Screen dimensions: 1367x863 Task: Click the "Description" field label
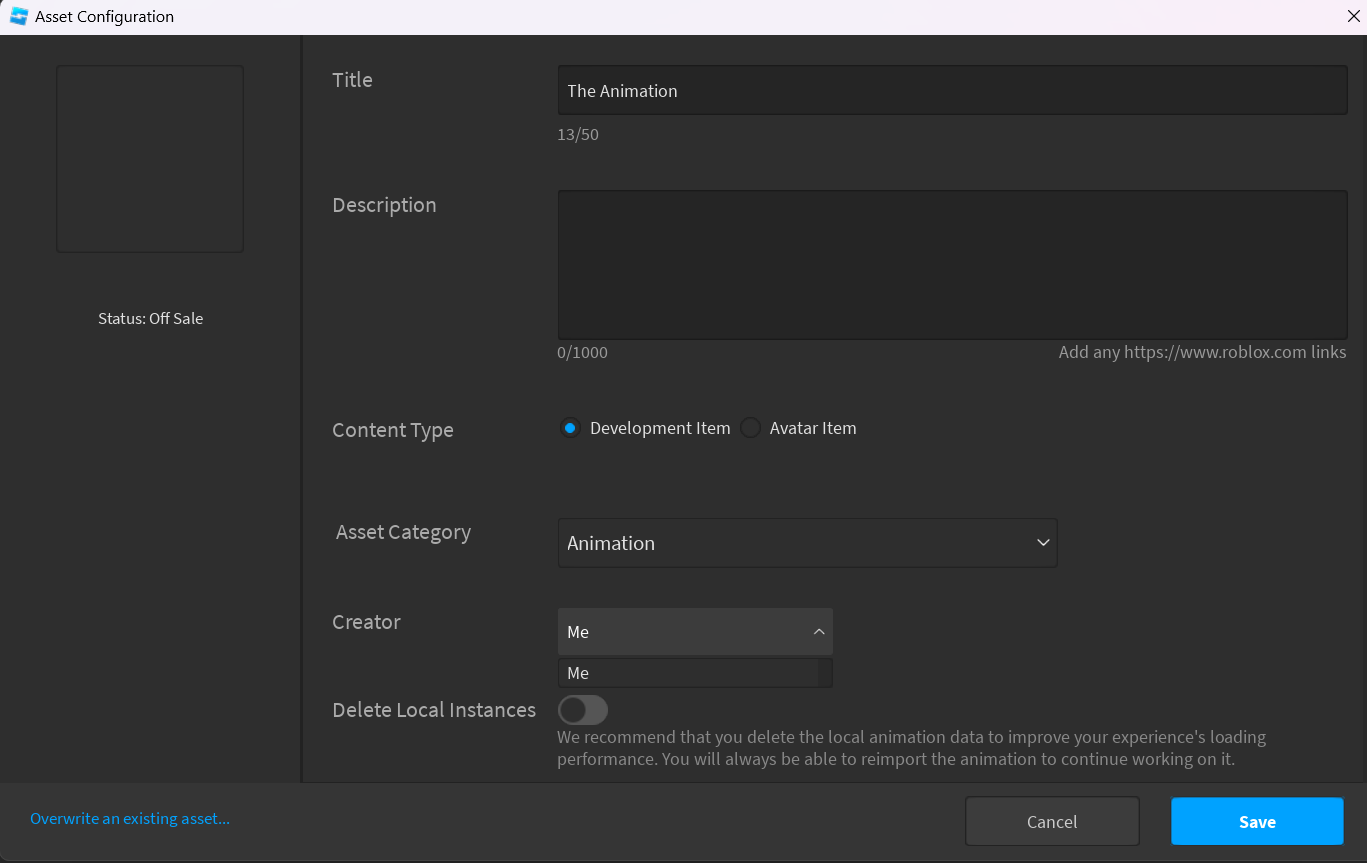click(384, 205)
